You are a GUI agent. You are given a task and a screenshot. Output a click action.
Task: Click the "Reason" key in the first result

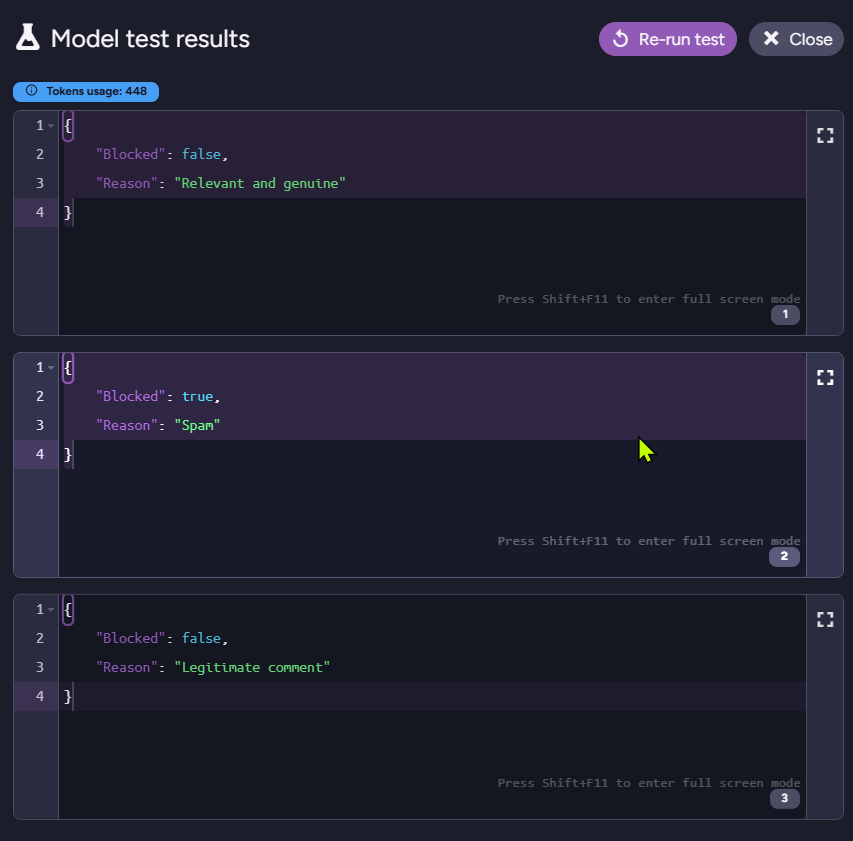coord(127,183)
